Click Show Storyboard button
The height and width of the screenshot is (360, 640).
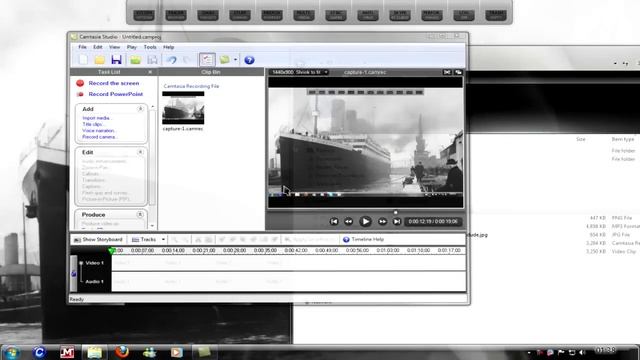[98, 240]
